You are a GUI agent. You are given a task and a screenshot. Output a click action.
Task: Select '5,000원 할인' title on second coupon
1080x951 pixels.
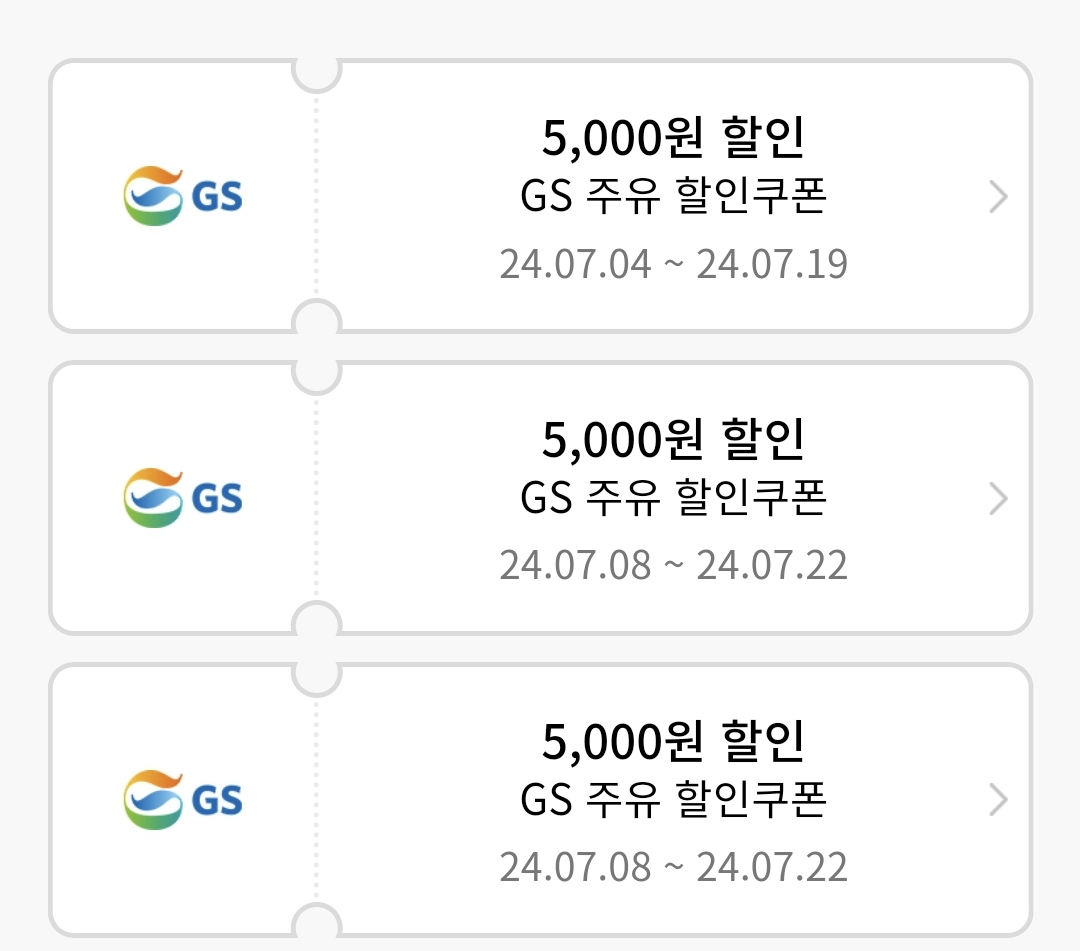(673, 439)
